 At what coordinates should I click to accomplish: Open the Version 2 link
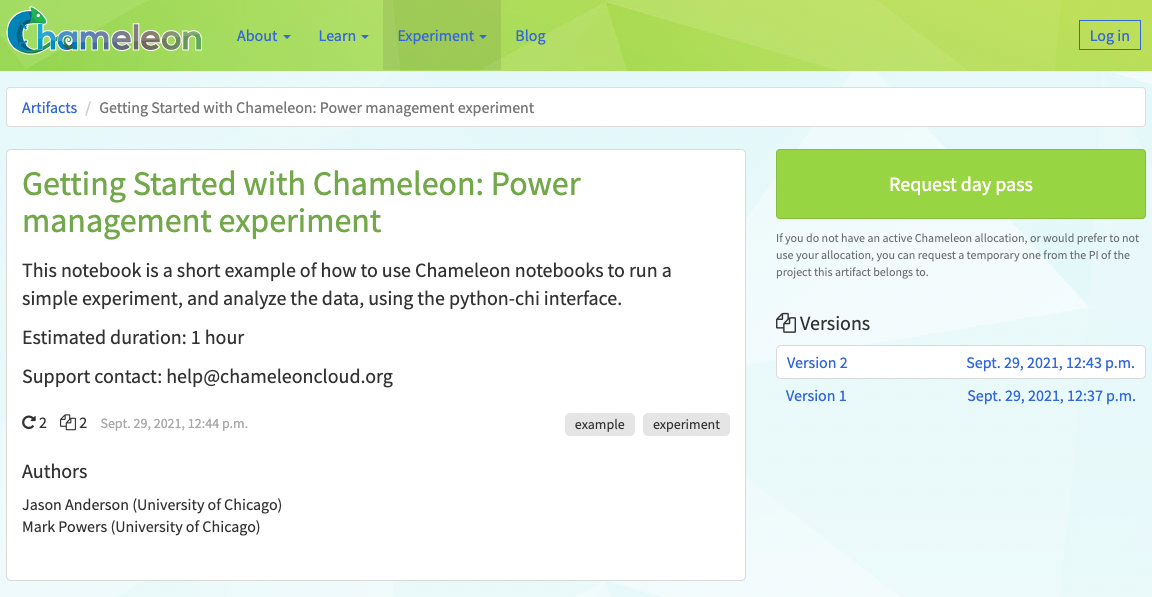(817, 363)
